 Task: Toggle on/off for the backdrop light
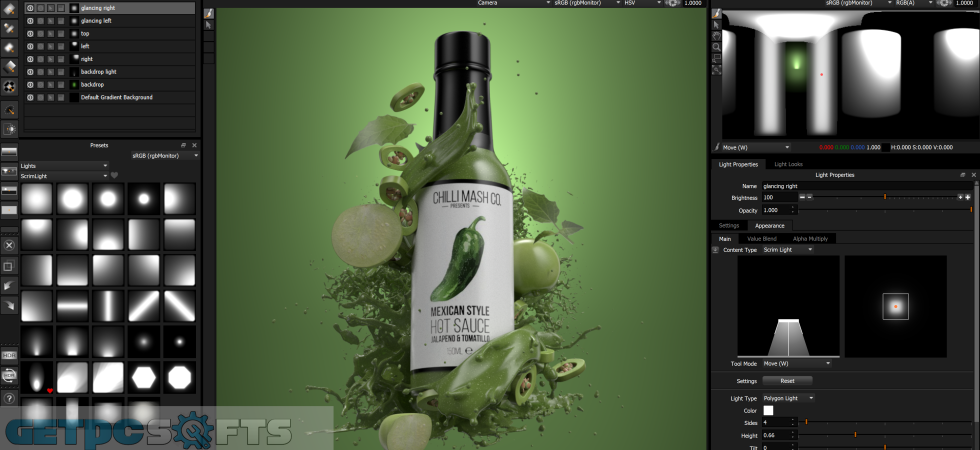point(29,72)
